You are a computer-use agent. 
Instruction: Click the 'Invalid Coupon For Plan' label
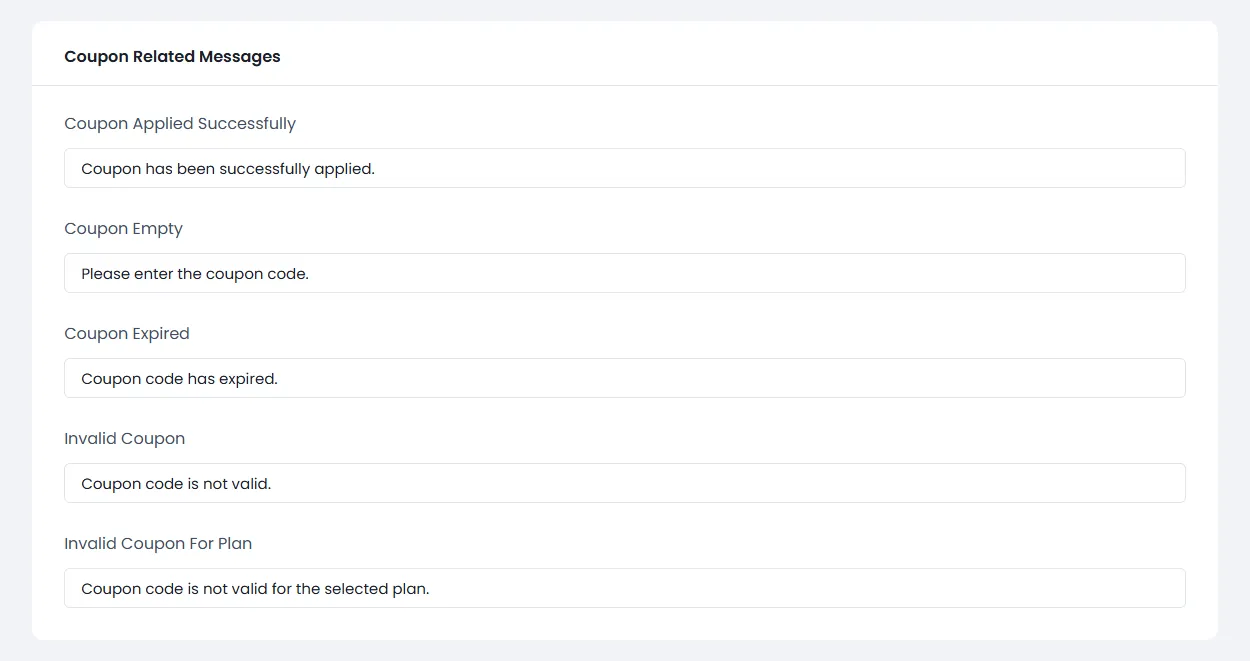click(158, 544)
